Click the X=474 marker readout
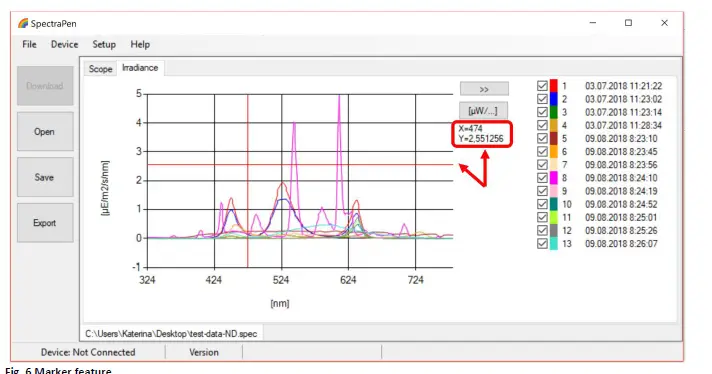712x374 pixels. pos(470,128)
